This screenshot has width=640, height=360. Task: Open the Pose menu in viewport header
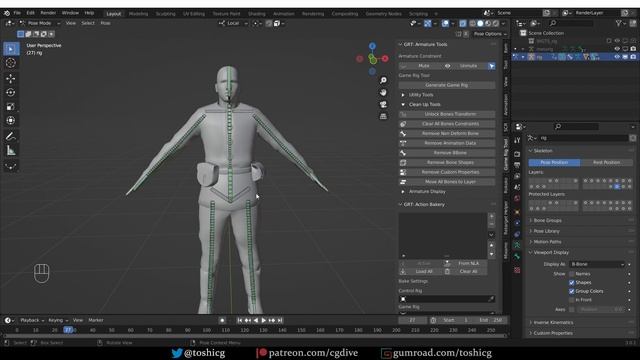click(x=105, y=23)
